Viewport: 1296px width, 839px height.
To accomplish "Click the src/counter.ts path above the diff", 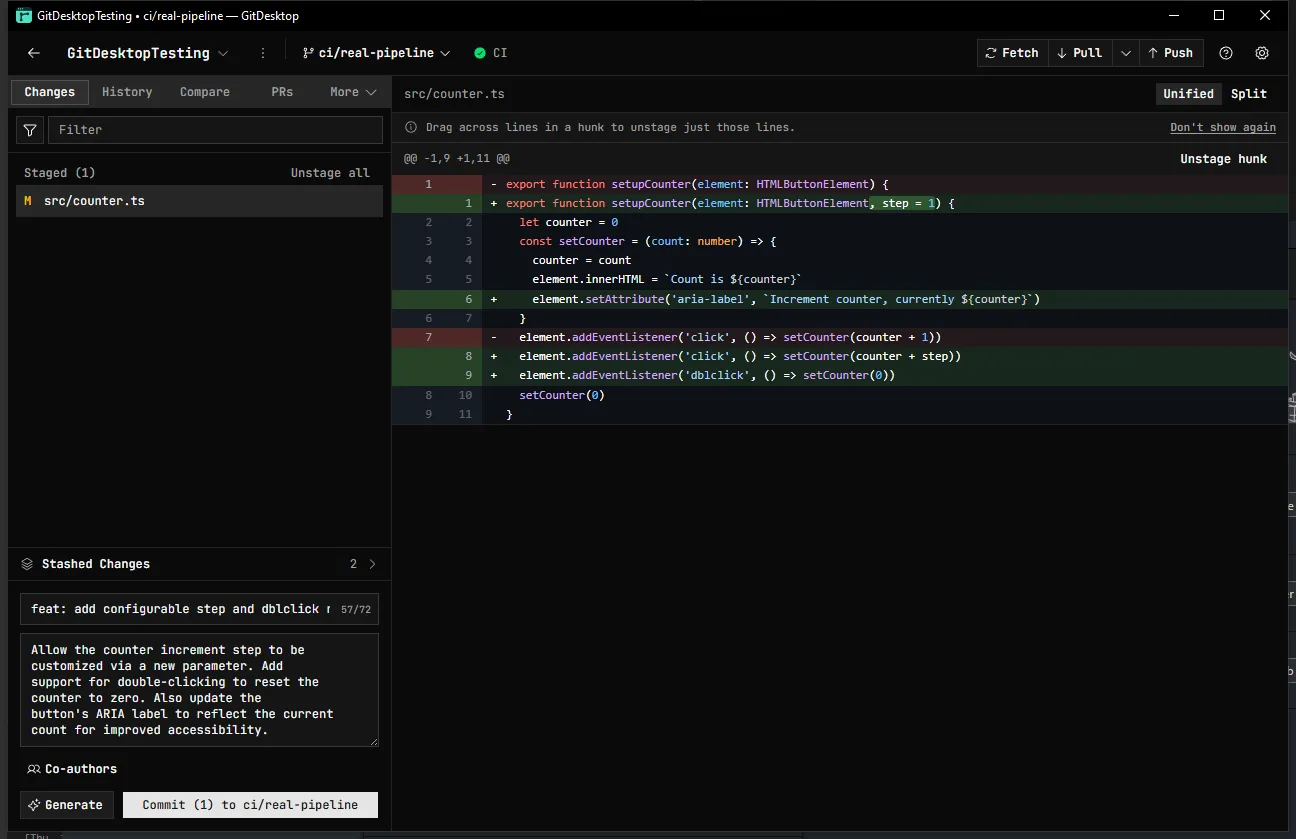I will pyautogui.click(x=454, y=94).
